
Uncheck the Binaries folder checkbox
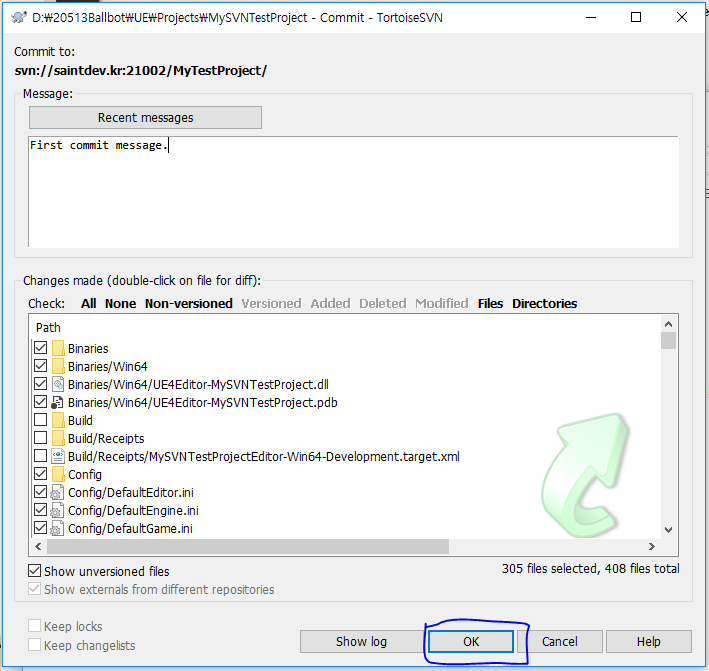(40, 348)
